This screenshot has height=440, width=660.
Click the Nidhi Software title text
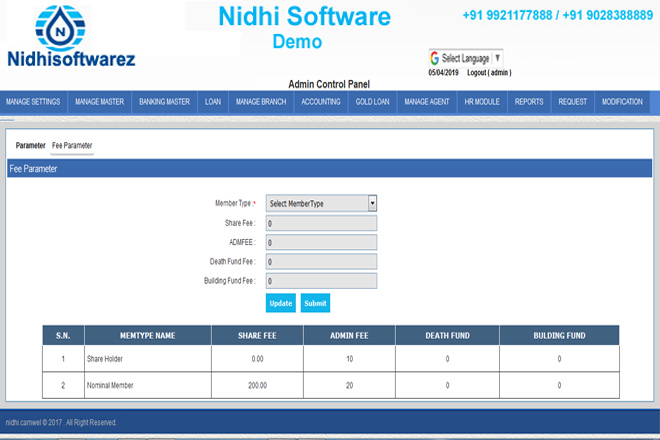[304, 16]
